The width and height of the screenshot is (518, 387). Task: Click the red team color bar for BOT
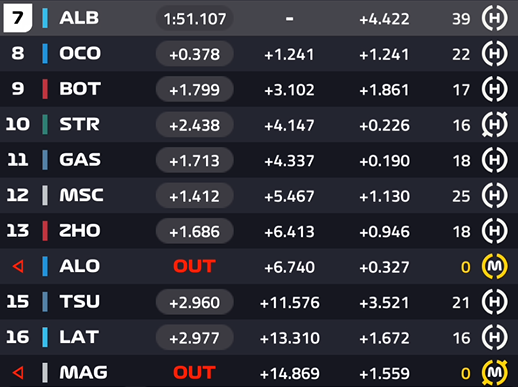click(x=45, y=89)
